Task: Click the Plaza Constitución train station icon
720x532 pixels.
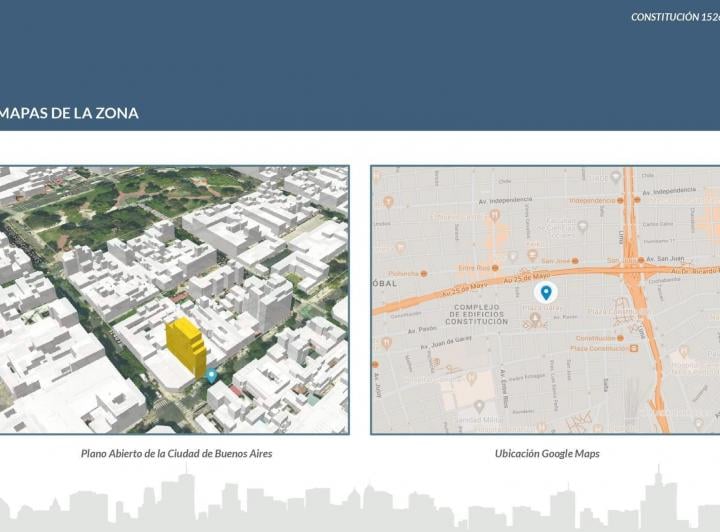Action: pyautogui.click(x=634, y=348)
